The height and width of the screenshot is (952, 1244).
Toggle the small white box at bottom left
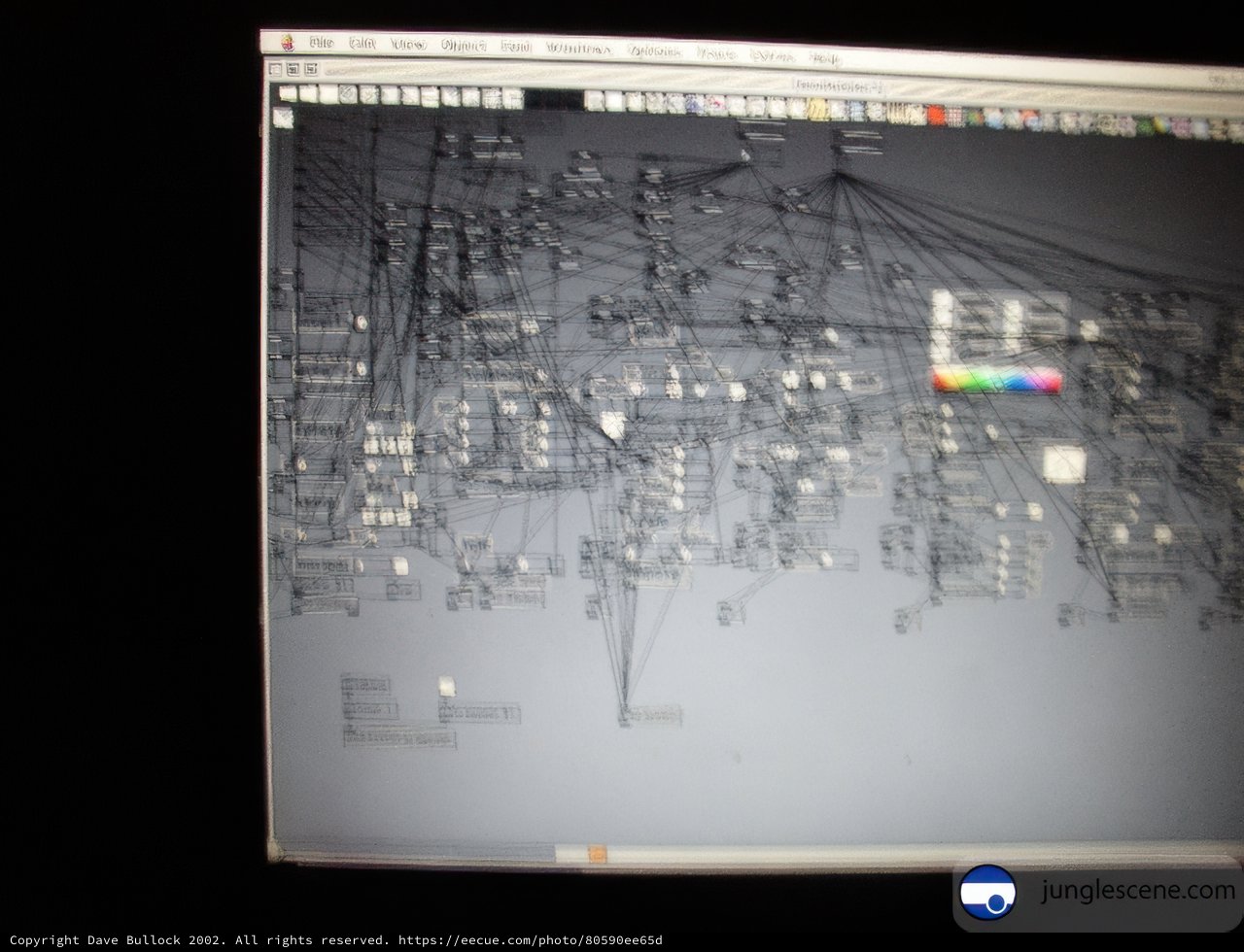446,686
